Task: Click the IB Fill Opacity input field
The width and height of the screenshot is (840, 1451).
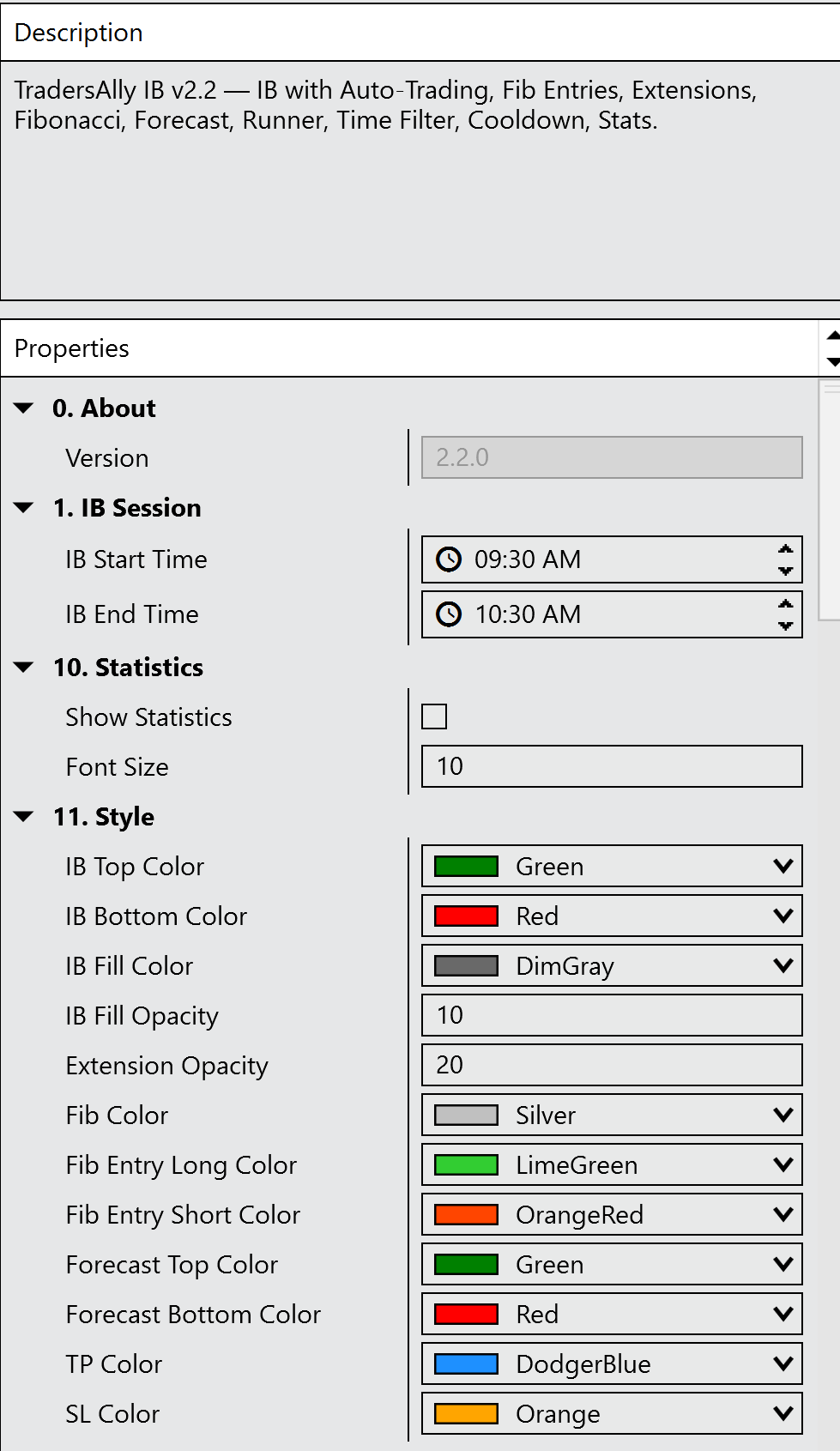Action: pyautogui.click(x=611, y=1016)
